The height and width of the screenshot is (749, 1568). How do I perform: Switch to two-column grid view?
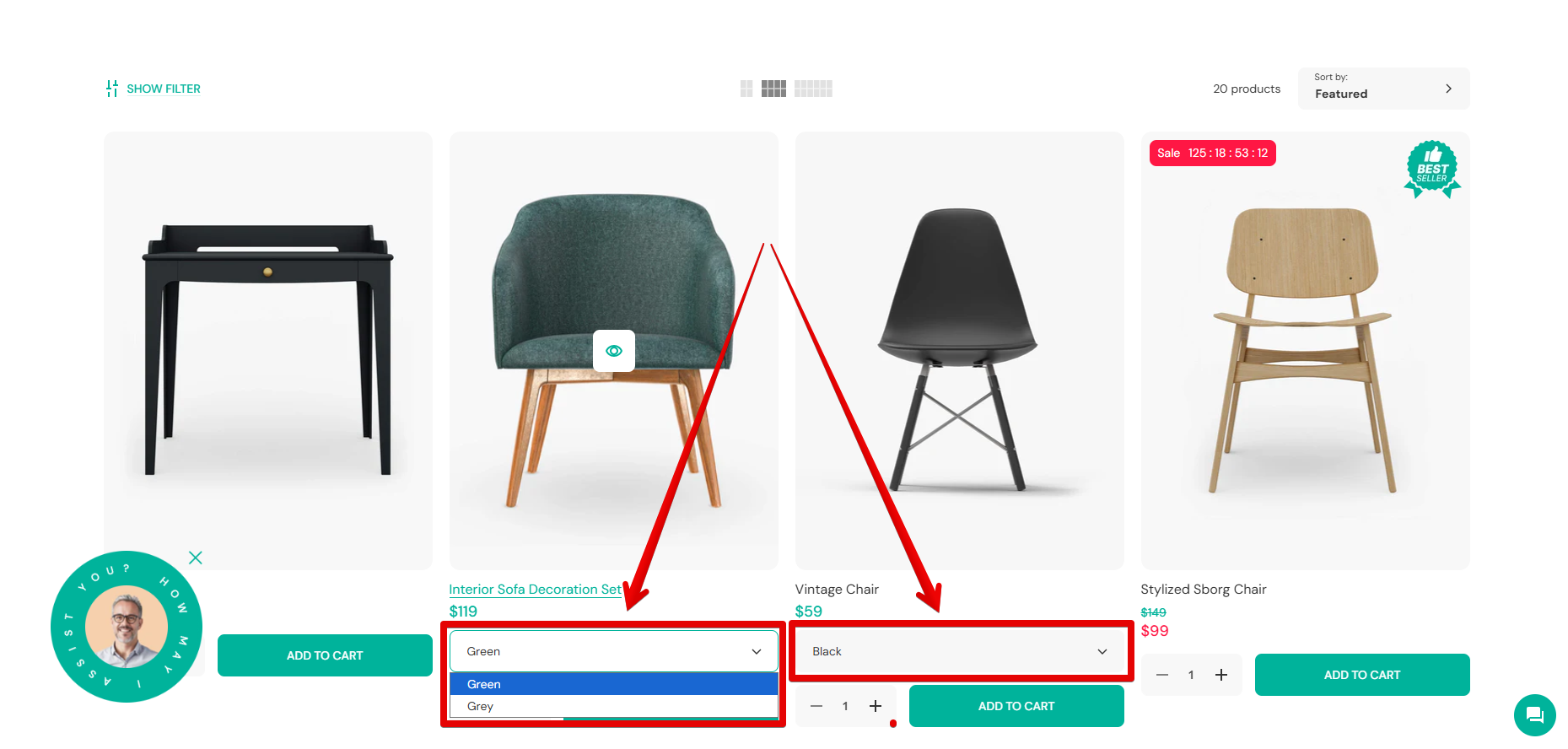pos(746,89)
